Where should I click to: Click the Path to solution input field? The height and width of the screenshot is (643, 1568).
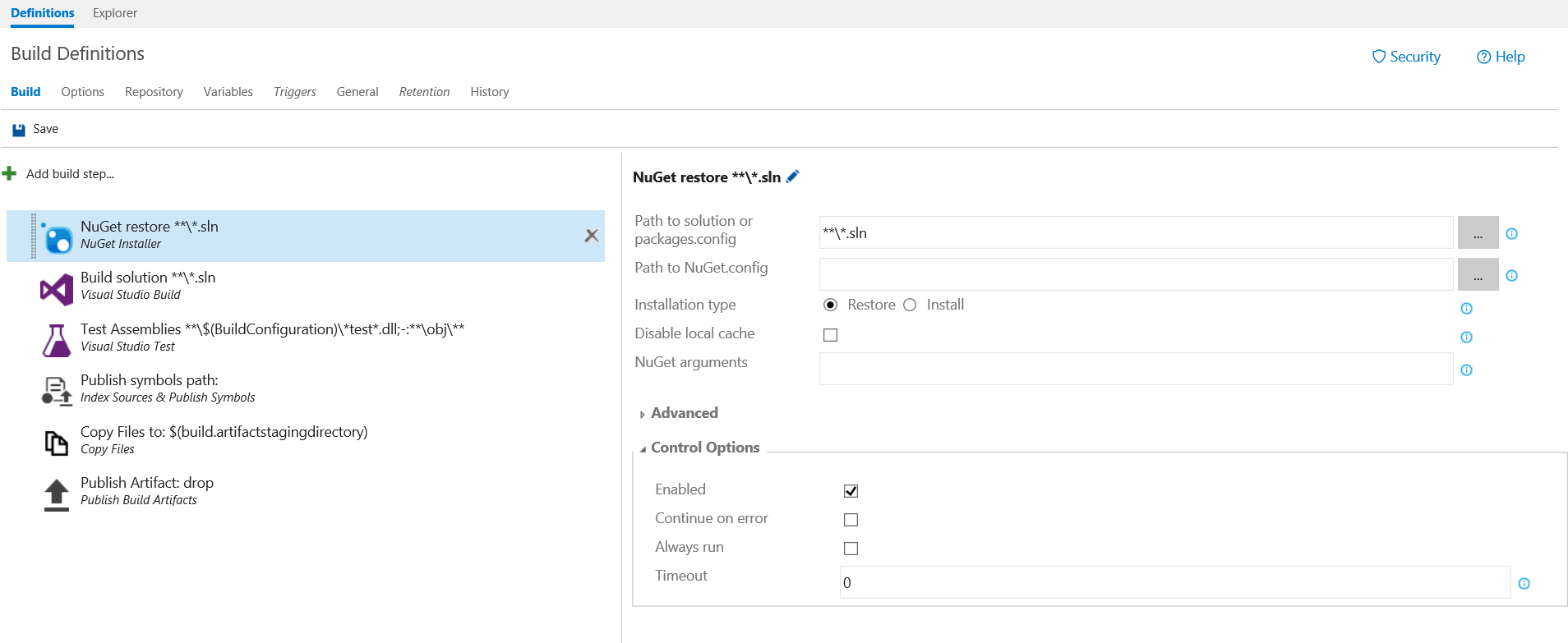pos(1136,232)
